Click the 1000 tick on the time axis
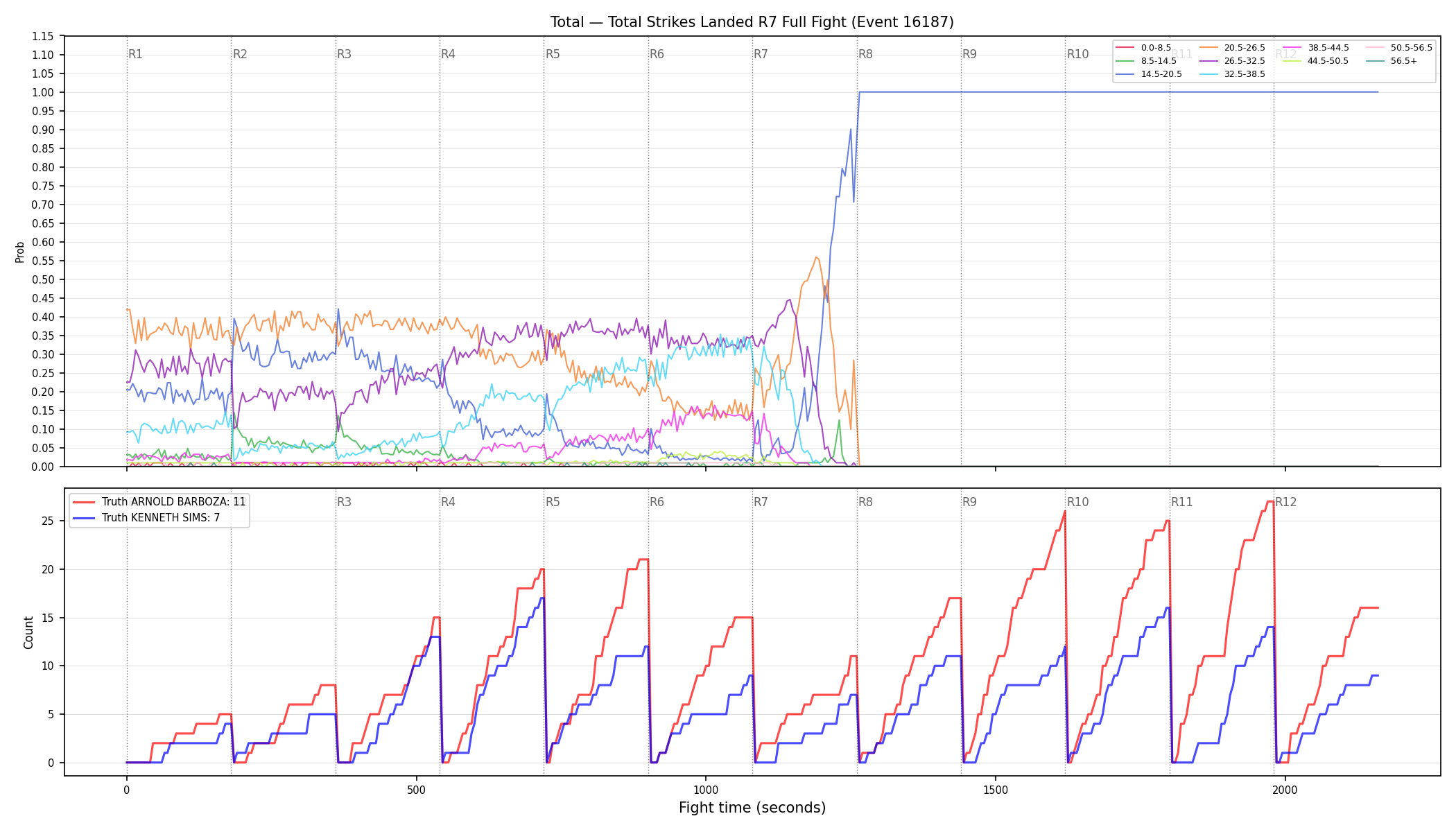Screen dimensions: 1456x832 coord(706,790)
